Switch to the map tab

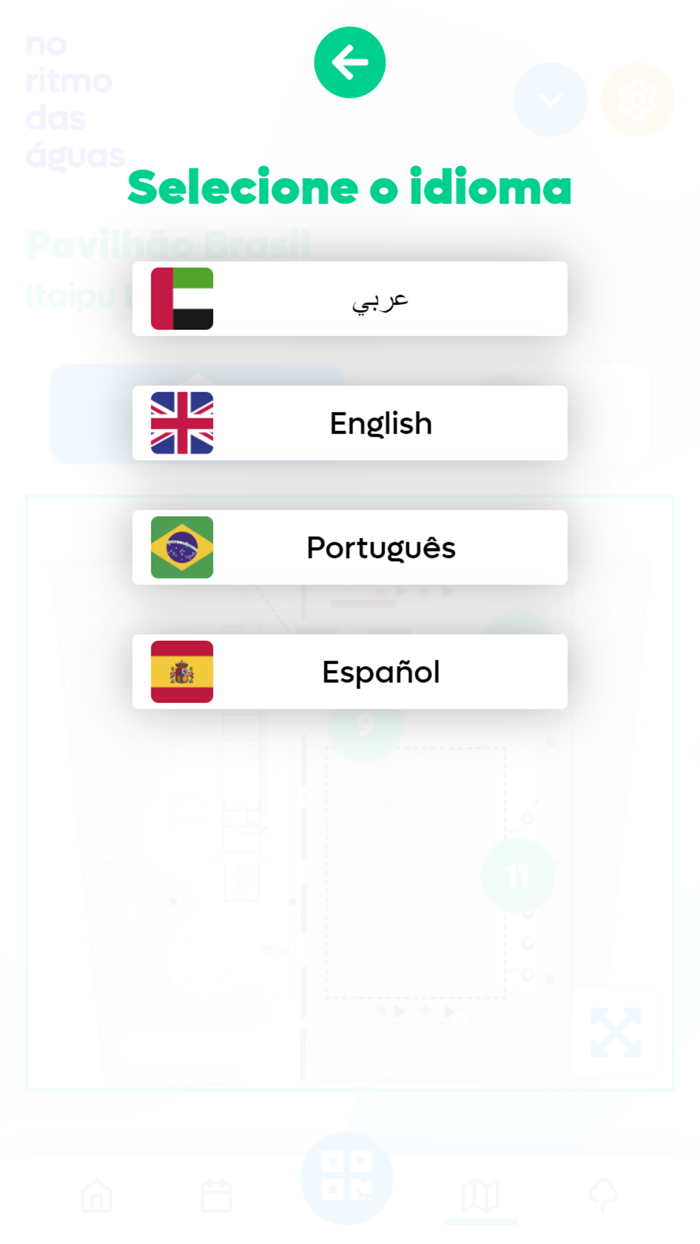(480, 1195)
